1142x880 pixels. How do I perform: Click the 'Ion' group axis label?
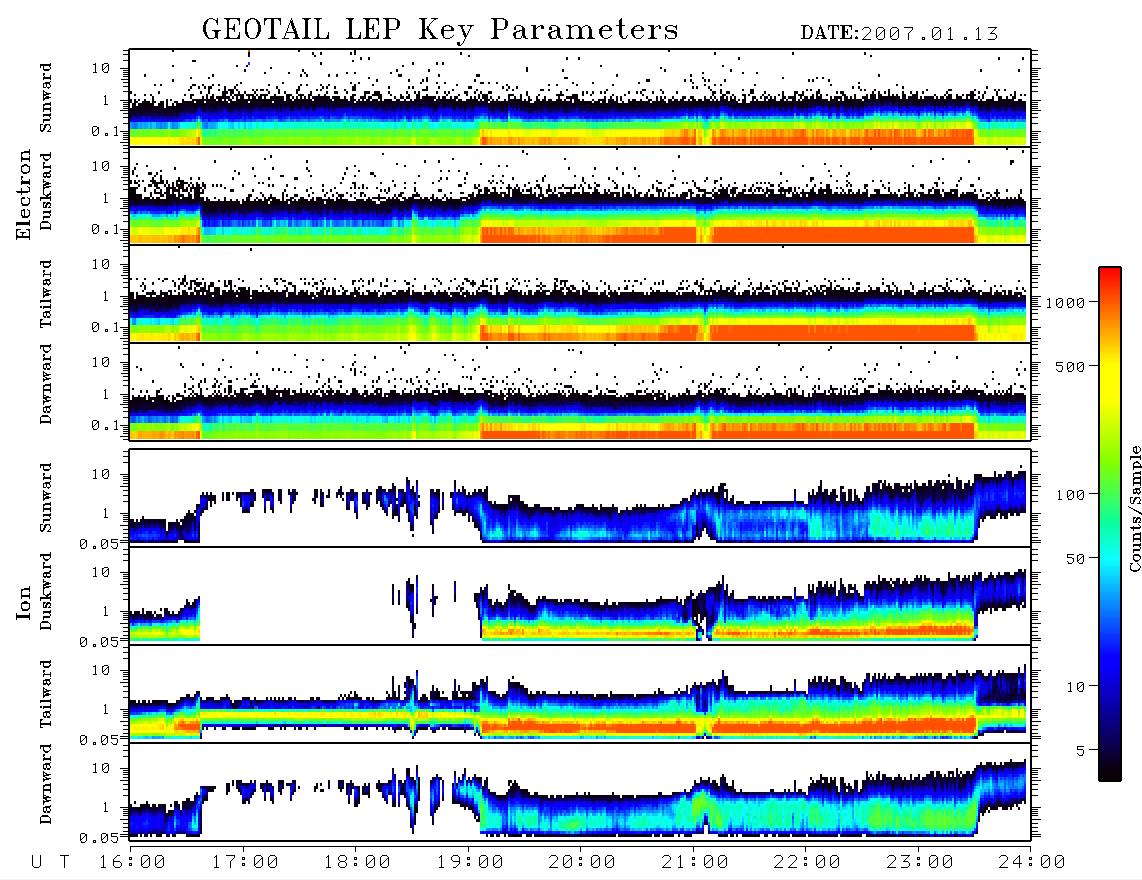[x=24, y=602]
